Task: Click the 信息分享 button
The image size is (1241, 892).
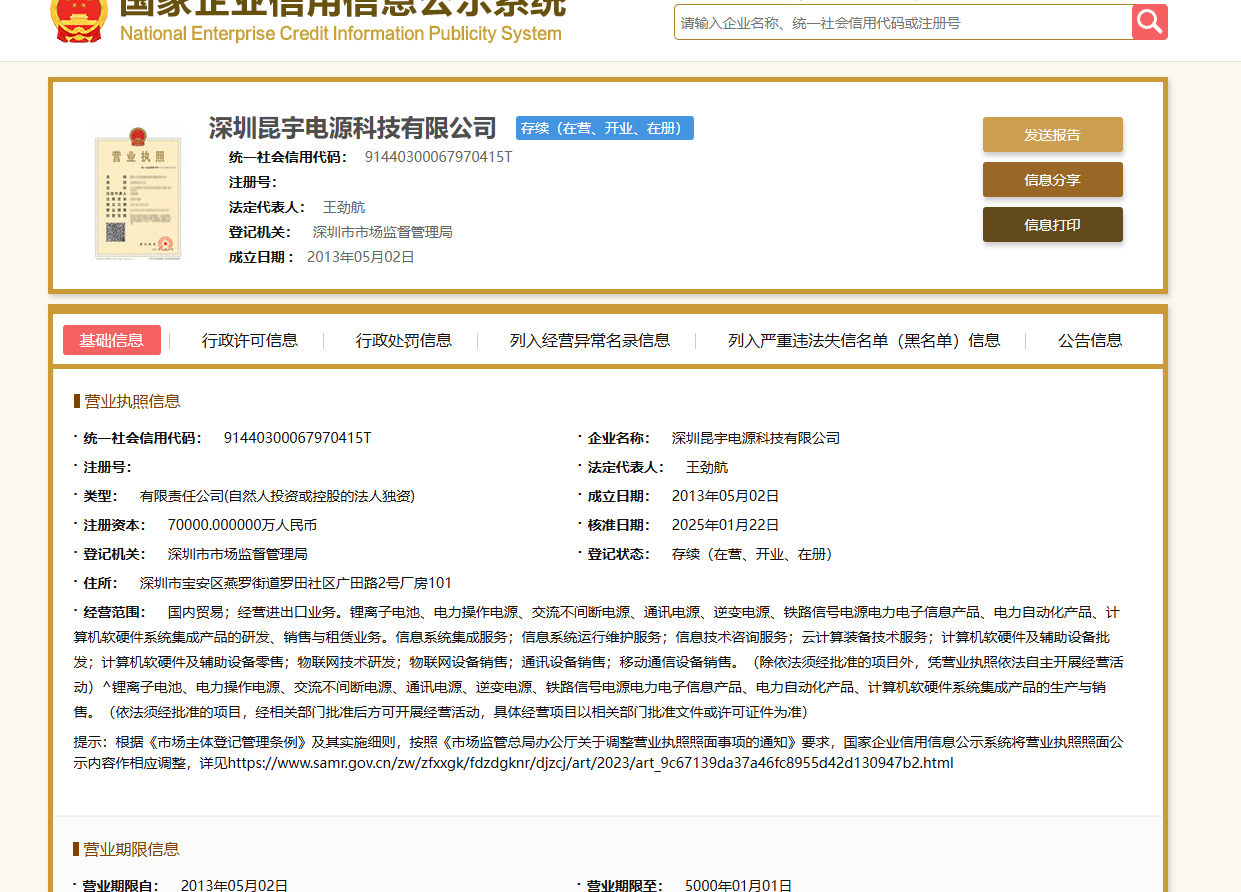Action: (1053, 180)
